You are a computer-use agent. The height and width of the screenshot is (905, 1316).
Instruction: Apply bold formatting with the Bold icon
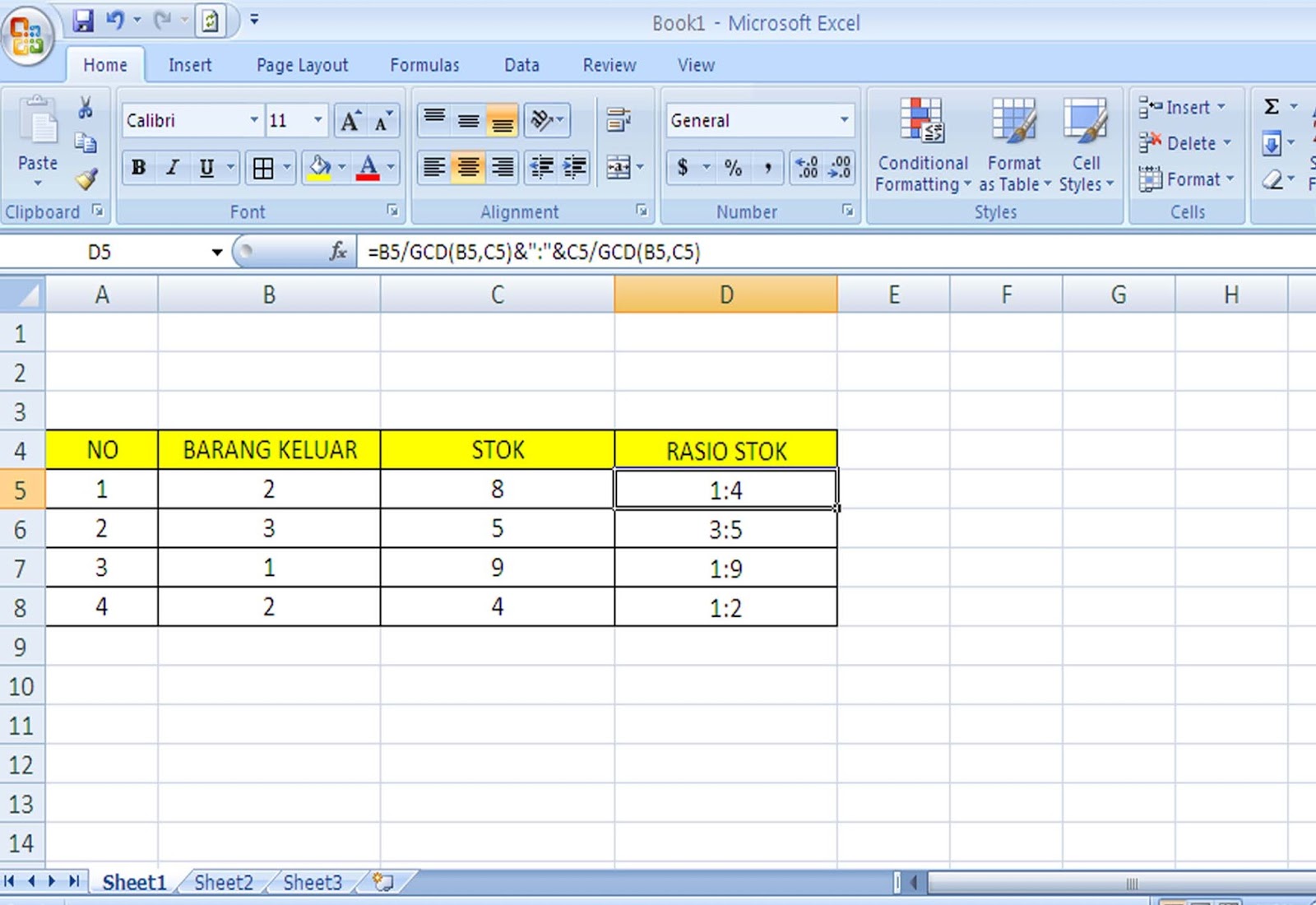point(137,168)
